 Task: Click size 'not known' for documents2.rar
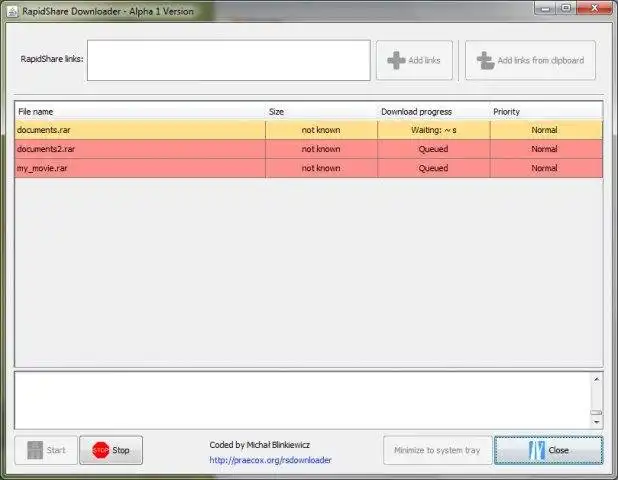coord(322,149)
